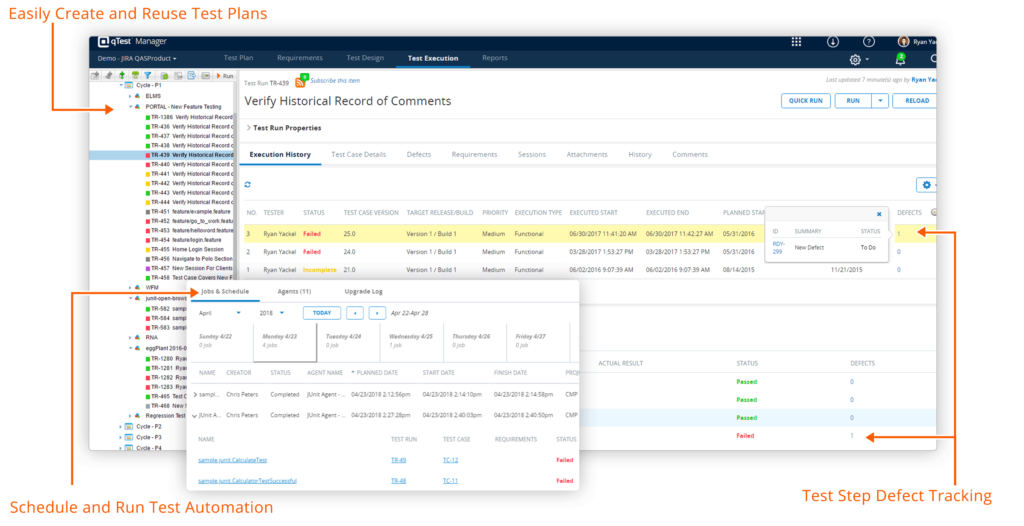Click the first export icon in tree toolbar
The width and height of the screenshot is (1024, 526).
[x=95, y=76]
